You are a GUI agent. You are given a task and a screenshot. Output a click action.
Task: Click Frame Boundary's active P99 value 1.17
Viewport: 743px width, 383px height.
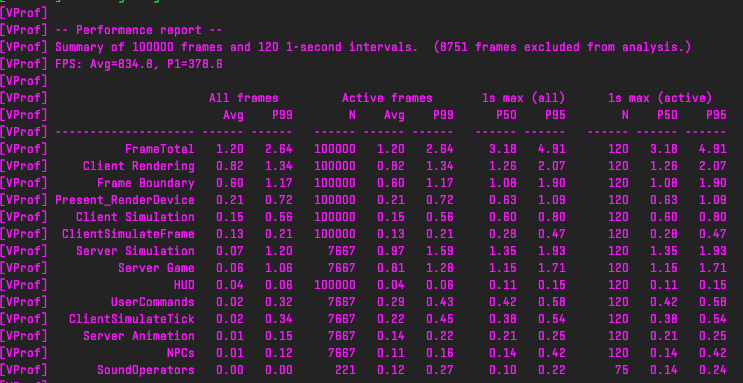coord(440,183)
